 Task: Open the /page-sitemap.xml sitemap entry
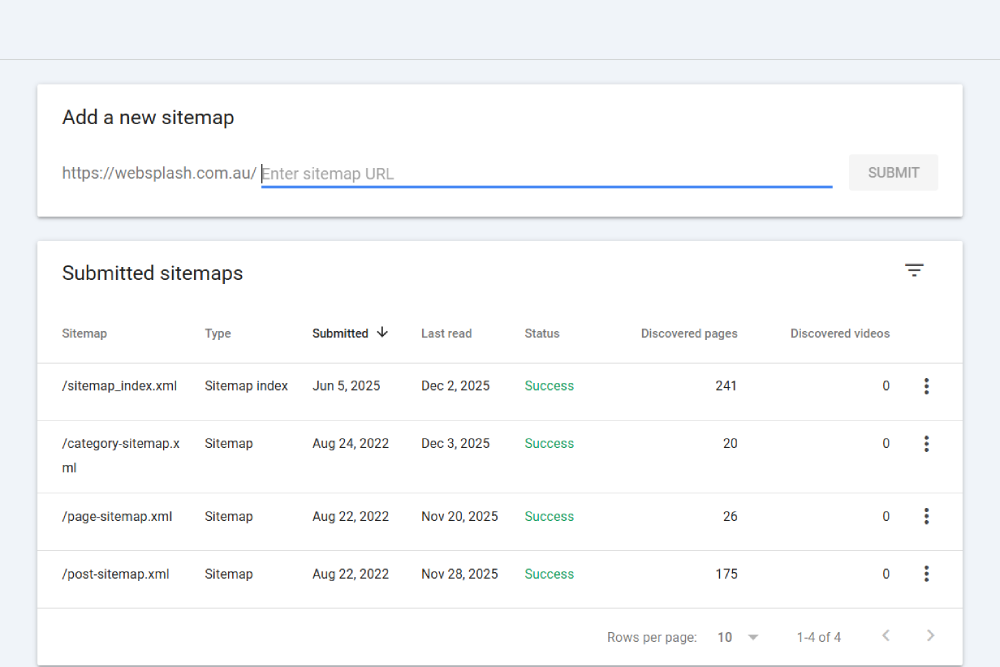[117, 517]
